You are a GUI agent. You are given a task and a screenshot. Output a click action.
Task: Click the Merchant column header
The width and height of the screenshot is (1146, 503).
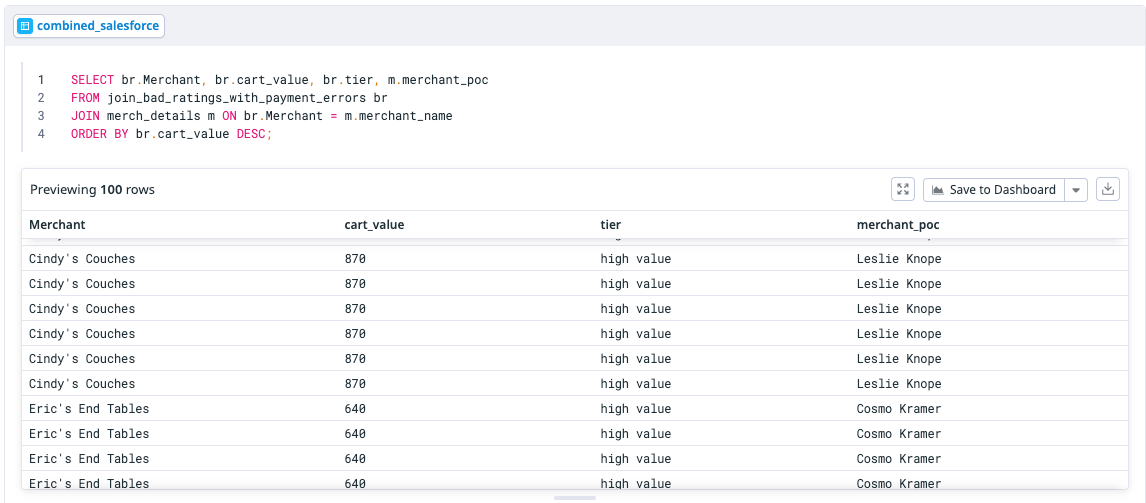coord(57,225)
